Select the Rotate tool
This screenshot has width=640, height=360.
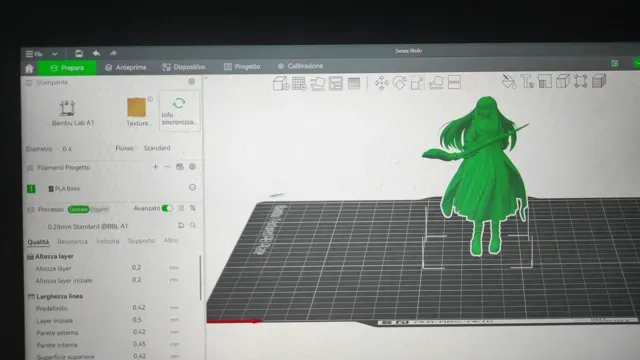pyautogui.click(x=400, y=83)
